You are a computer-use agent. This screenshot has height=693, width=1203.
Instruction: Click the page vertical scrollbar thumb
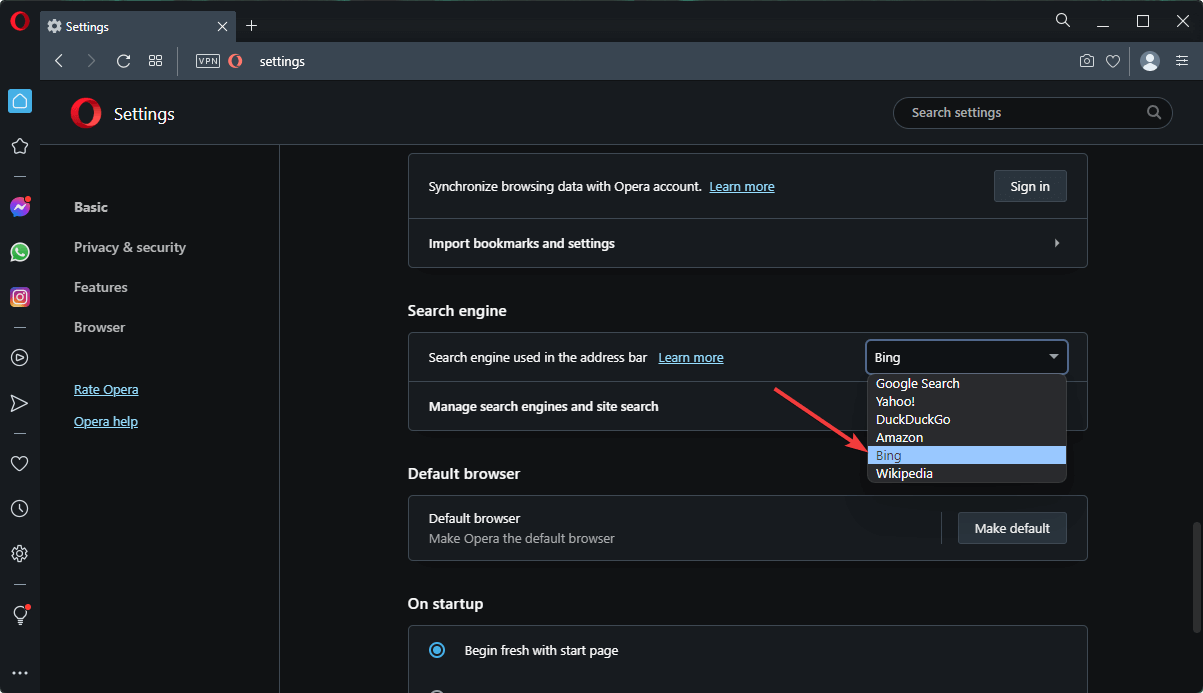click(x=1197, y=577)
